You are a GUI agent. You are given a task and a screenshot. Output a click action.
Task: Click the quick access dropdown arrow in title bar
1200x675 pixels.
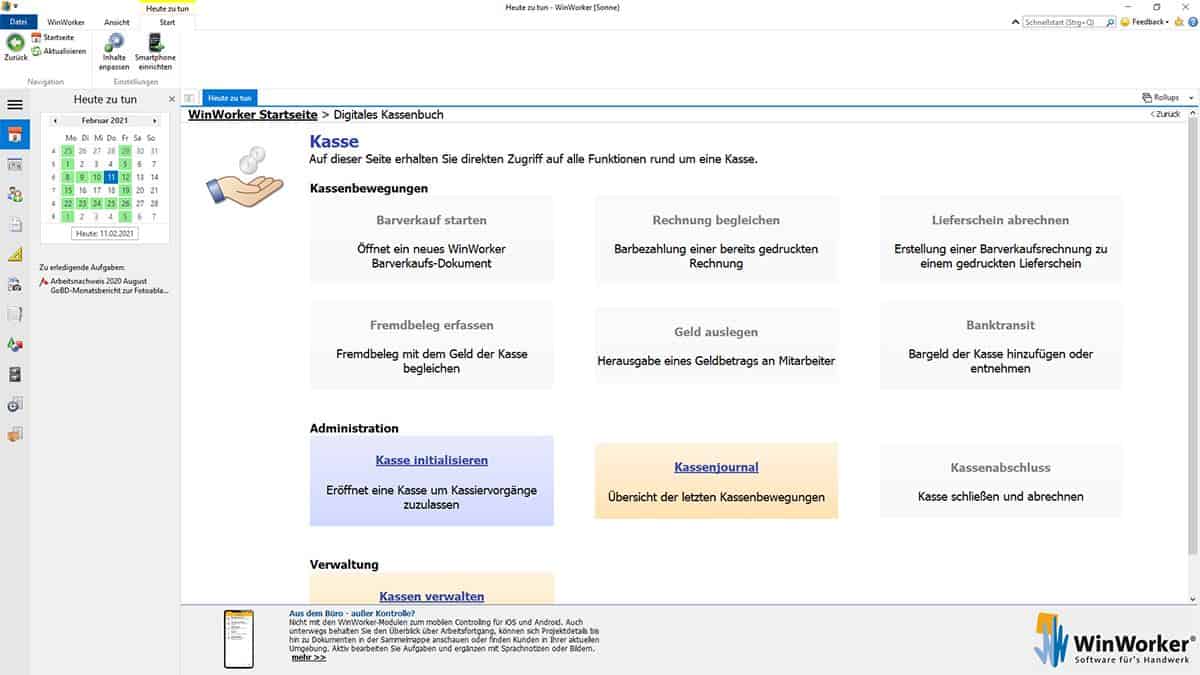(17, 7)
